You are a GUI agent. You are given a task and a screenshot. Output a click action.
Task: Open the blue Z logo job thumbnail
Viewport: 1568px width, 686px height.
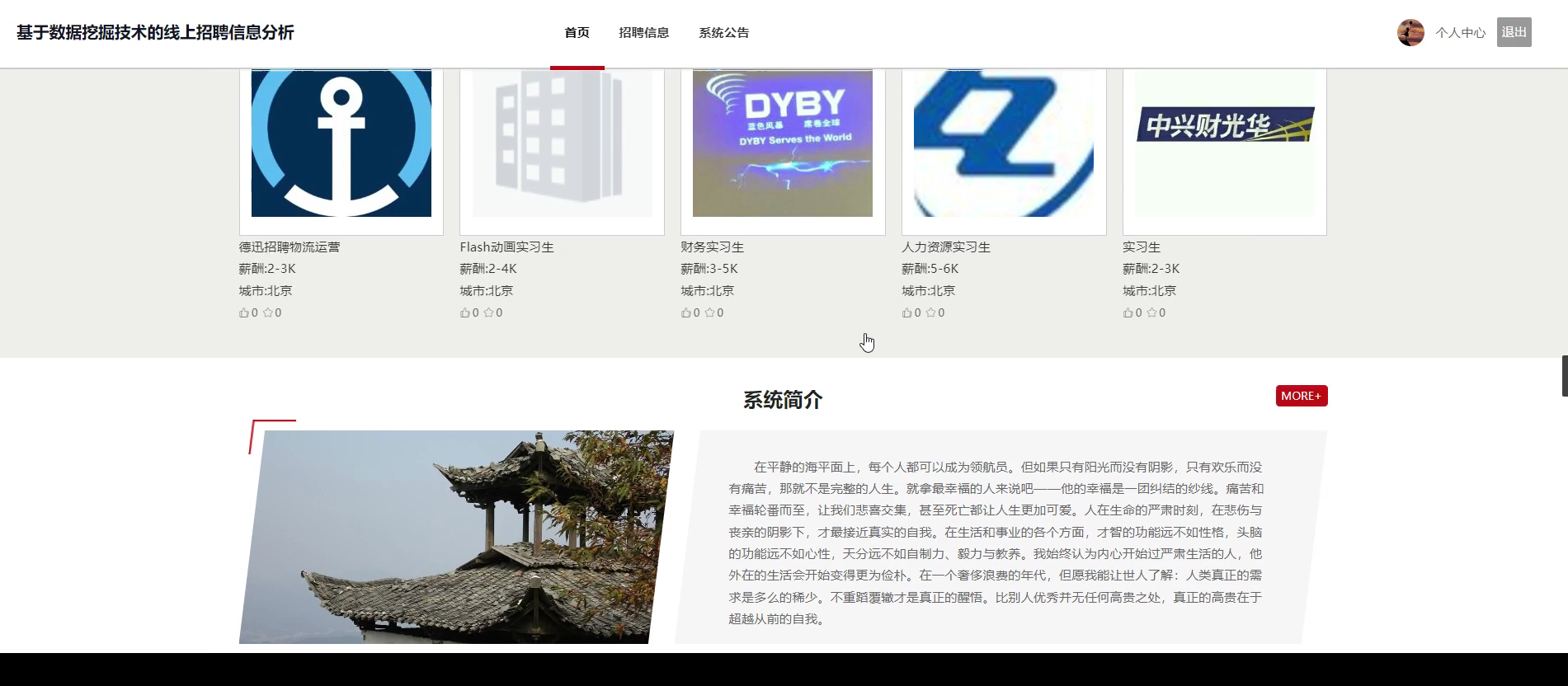tap(1004, 143)
